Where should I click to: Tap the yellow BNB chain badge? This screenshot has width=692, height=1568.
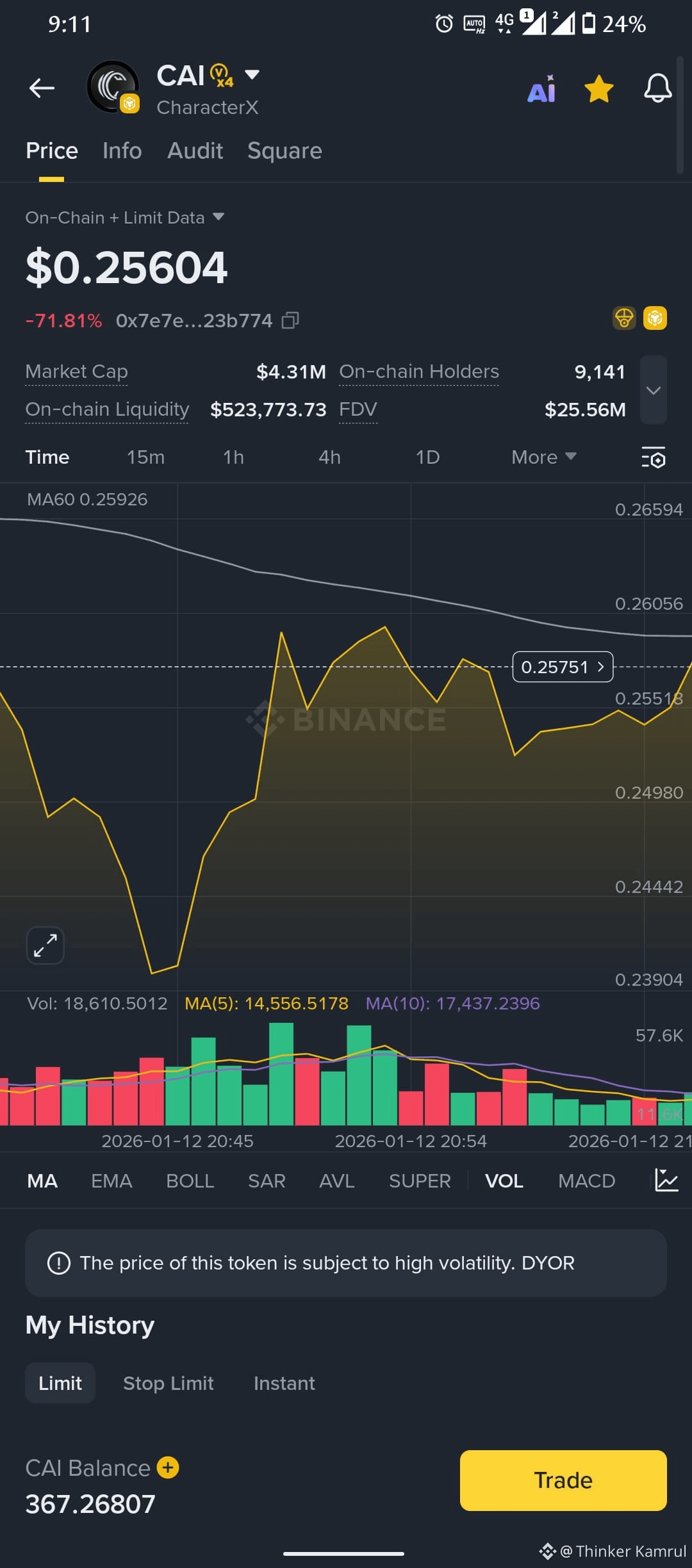pos(655,318)
